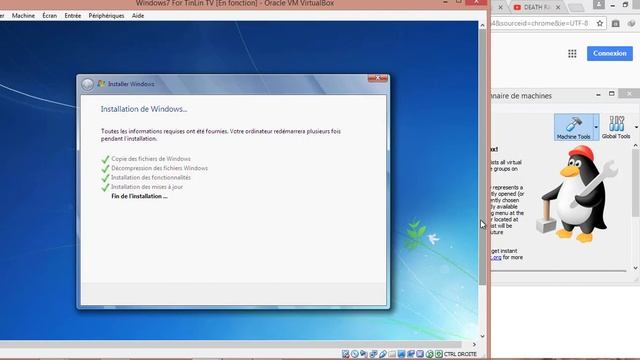
Task: Click the manager welcome pane scroll up arrow
Action: [x=636, y=145]
